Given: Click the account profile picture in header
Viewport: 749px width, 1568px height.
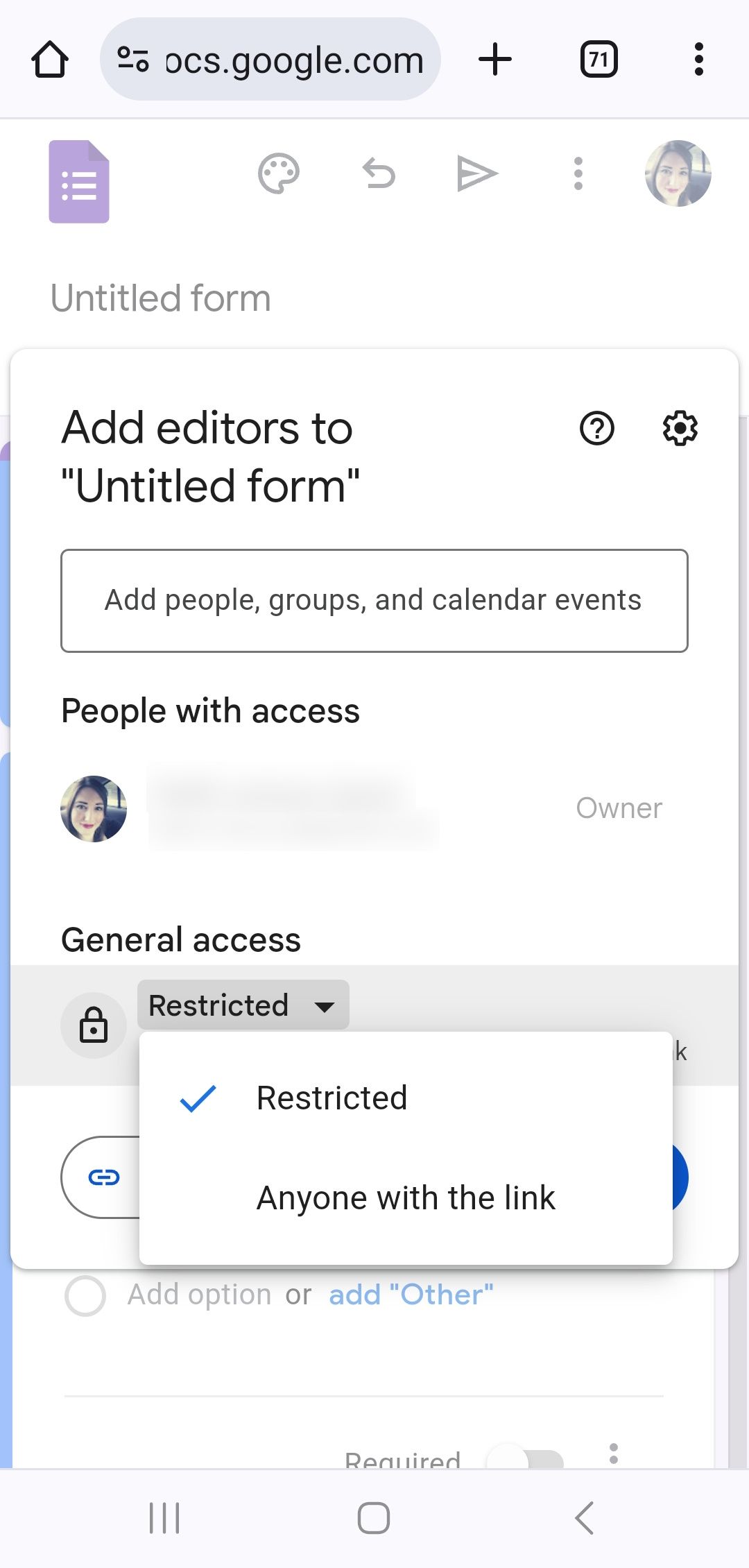Looking at the screenshot, I should (x=678, y=173).
